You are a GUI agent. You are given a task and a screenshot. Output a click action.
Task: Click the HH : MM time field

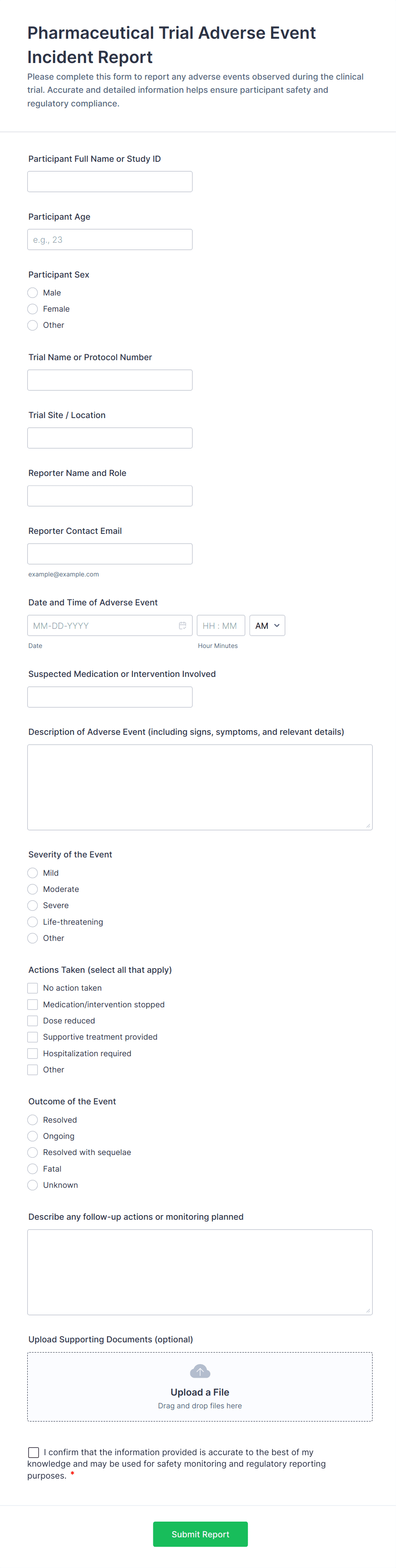point(221,625)
